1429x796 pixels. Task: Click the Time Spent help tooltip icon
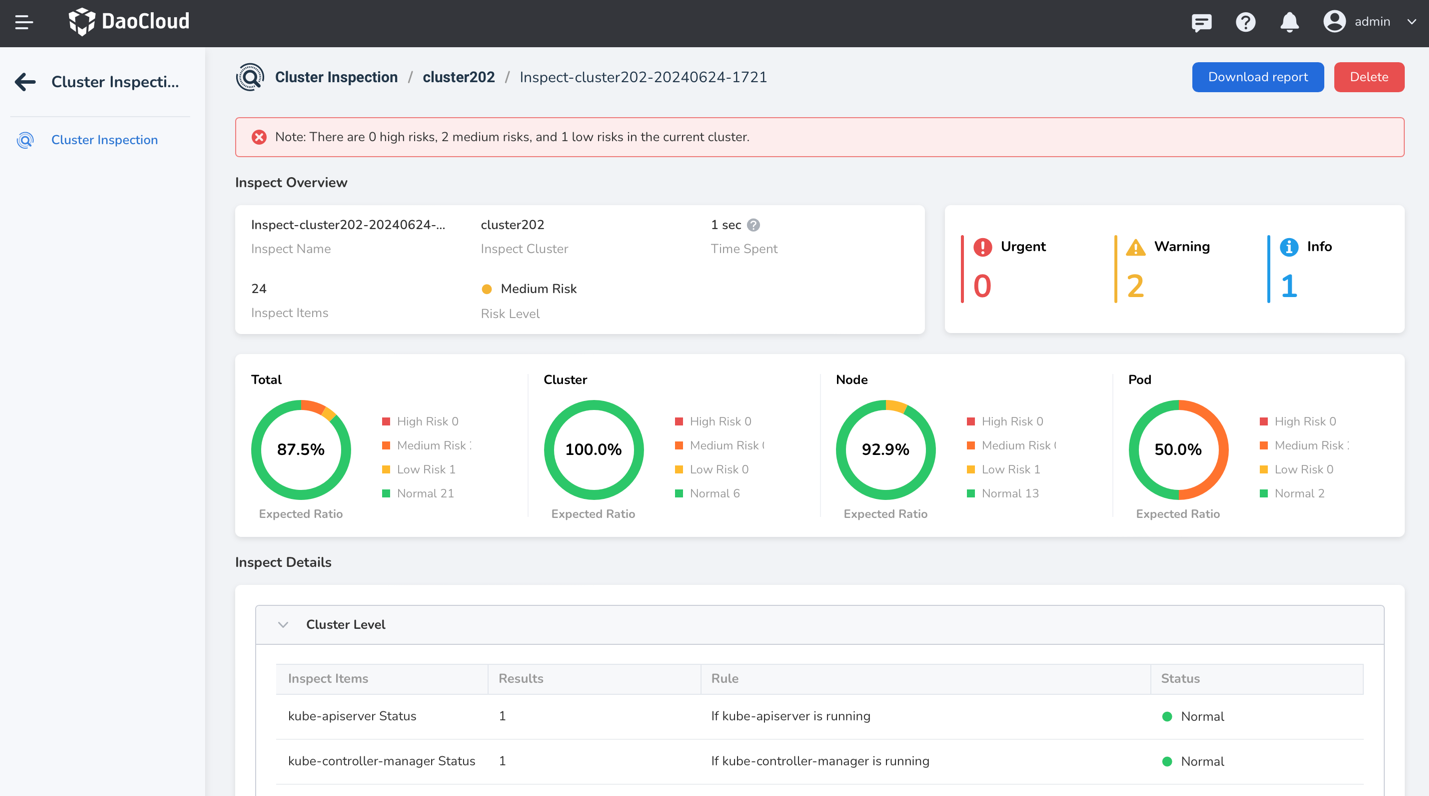[753, 225]
